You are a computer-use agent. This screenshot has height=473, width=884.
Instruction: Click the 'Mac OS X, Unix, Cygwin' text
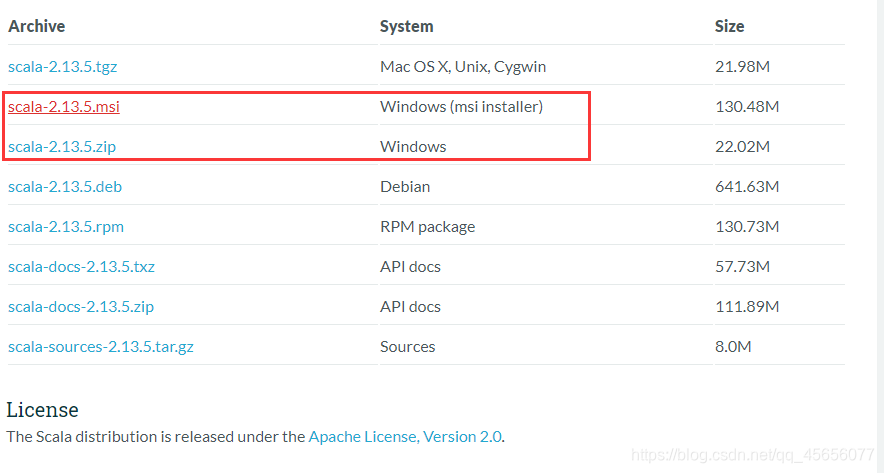coord(463,67)
